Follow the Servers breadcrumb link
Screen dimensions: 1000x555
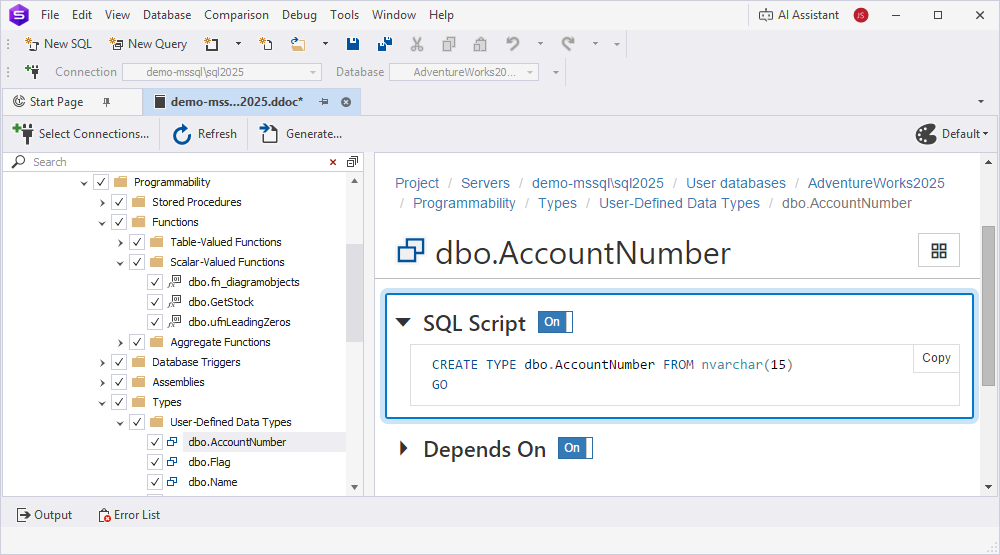485,183
